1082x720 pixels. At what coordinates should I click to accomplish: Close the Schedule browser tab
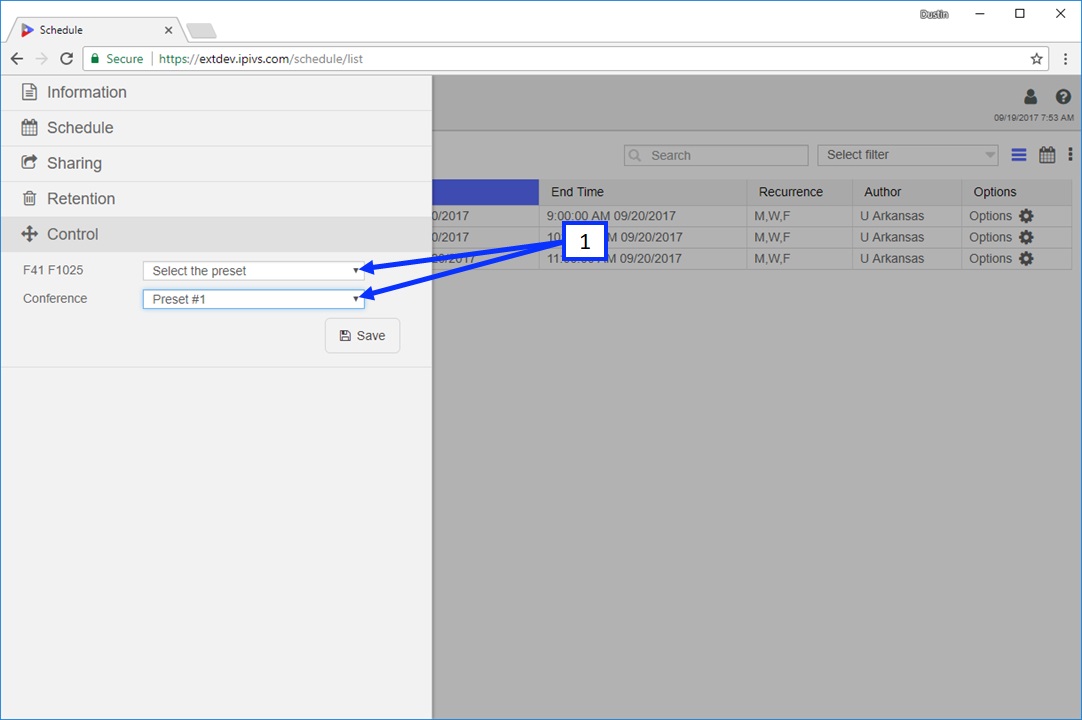(x=168, y=30)
